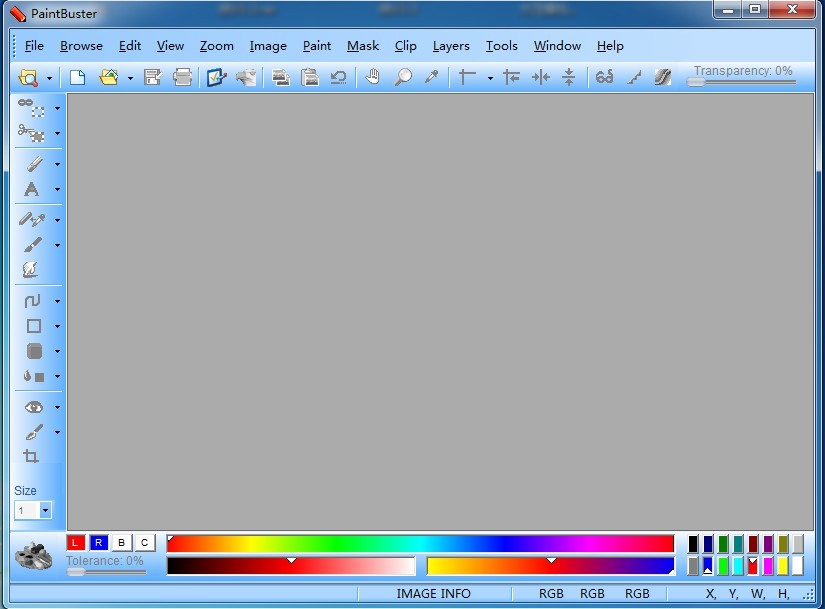
Task: Select the Text tool (letter A)
Action: pos(32,189)
